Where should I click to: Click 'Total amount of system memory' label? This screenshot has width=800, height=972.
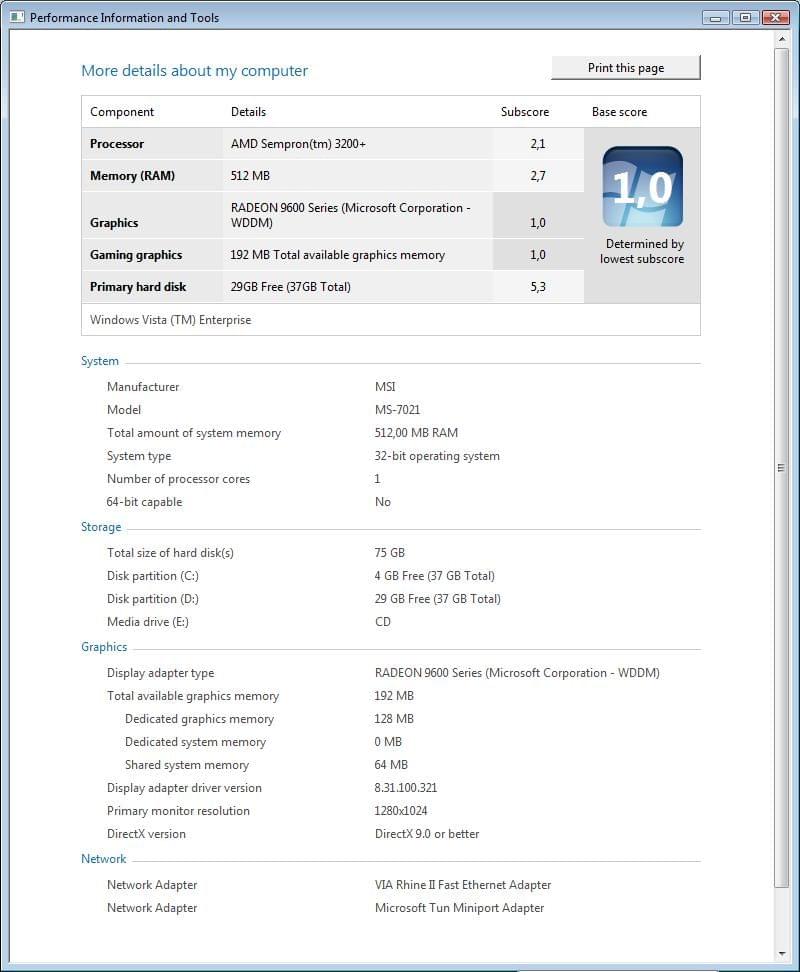[193, 433]
